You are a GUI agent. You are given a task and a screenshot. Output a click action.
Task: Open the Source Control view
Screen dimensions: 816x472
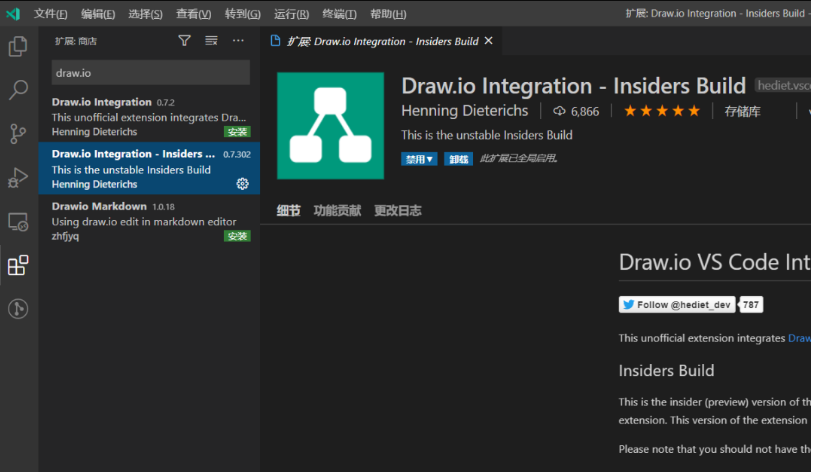point(18,134)
